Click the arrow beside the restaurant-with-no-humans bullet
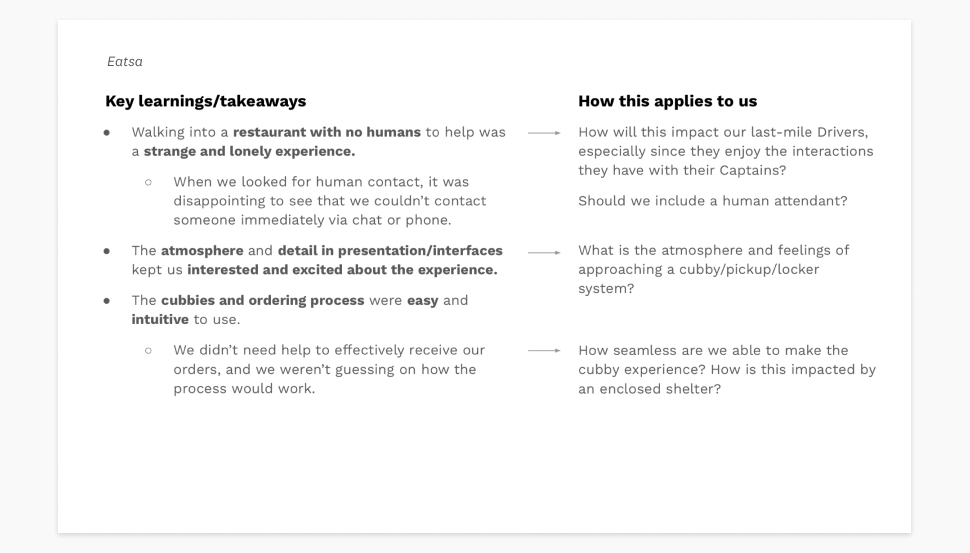The height and width of the screenshot is (553, 970). tap(544, 132)
